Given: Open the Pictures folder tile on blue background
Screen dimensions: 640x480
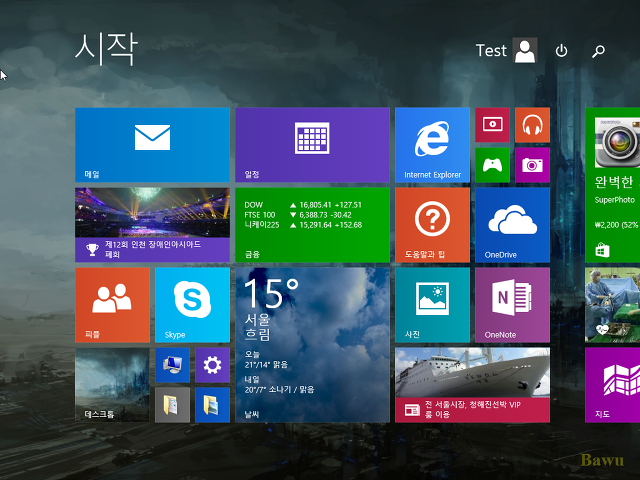Looking at the screenshot, I should click(212, 405).
